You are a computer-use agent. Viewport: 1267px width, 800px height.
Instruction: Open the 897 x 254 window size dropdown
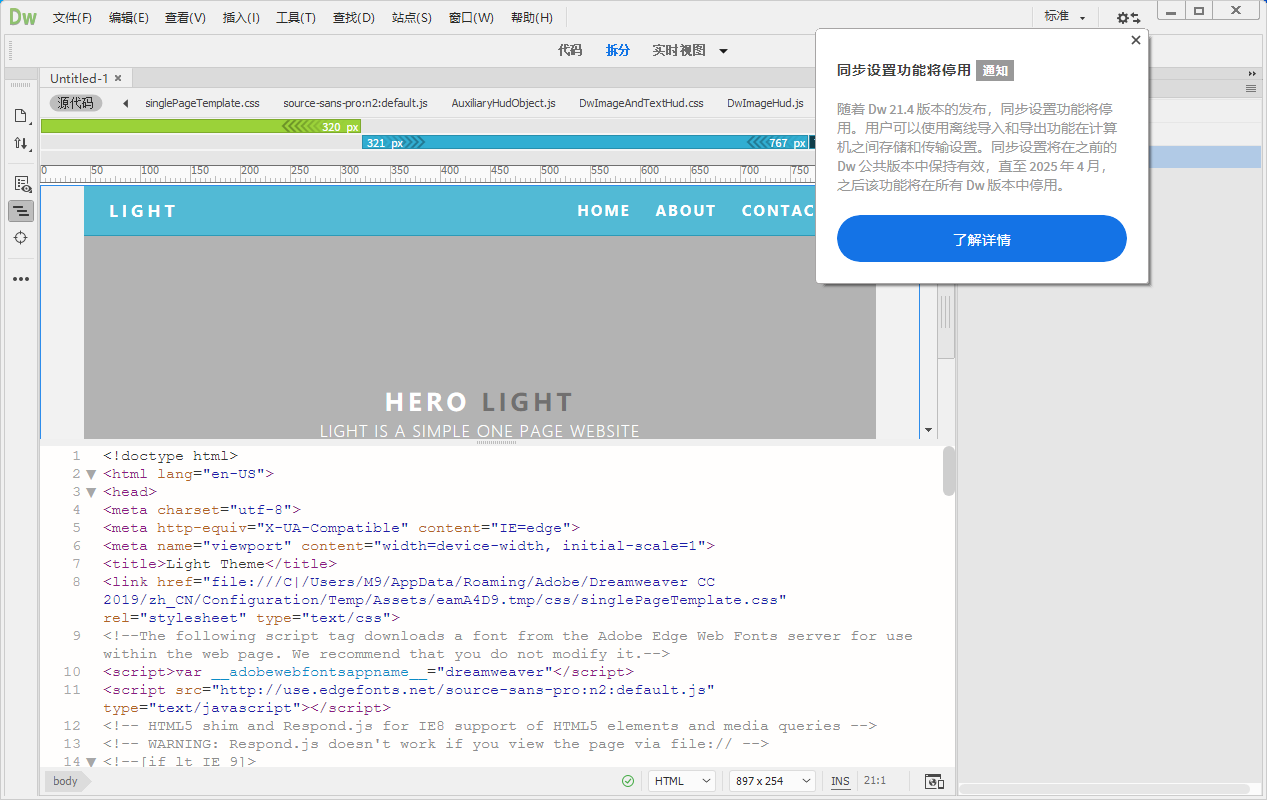(772, 781)
